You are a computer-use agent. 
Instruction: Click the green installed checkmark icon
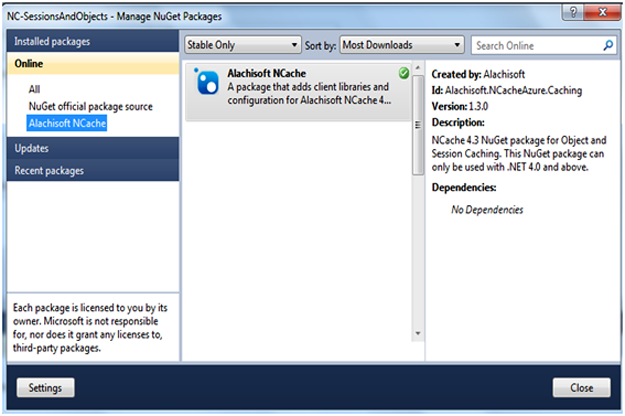click(404, 73)
